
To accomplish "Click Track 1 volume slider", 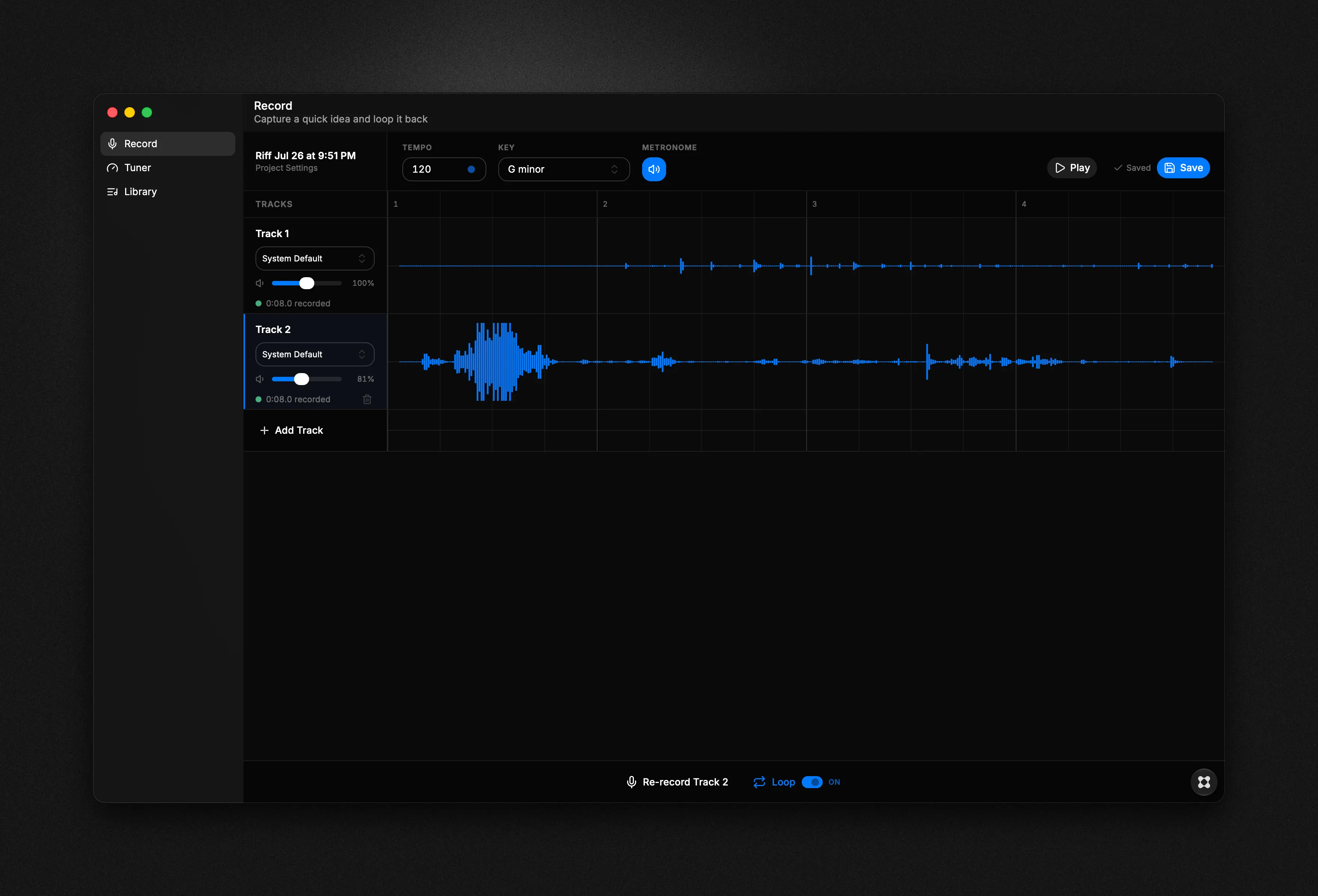I will pos(306,283).
